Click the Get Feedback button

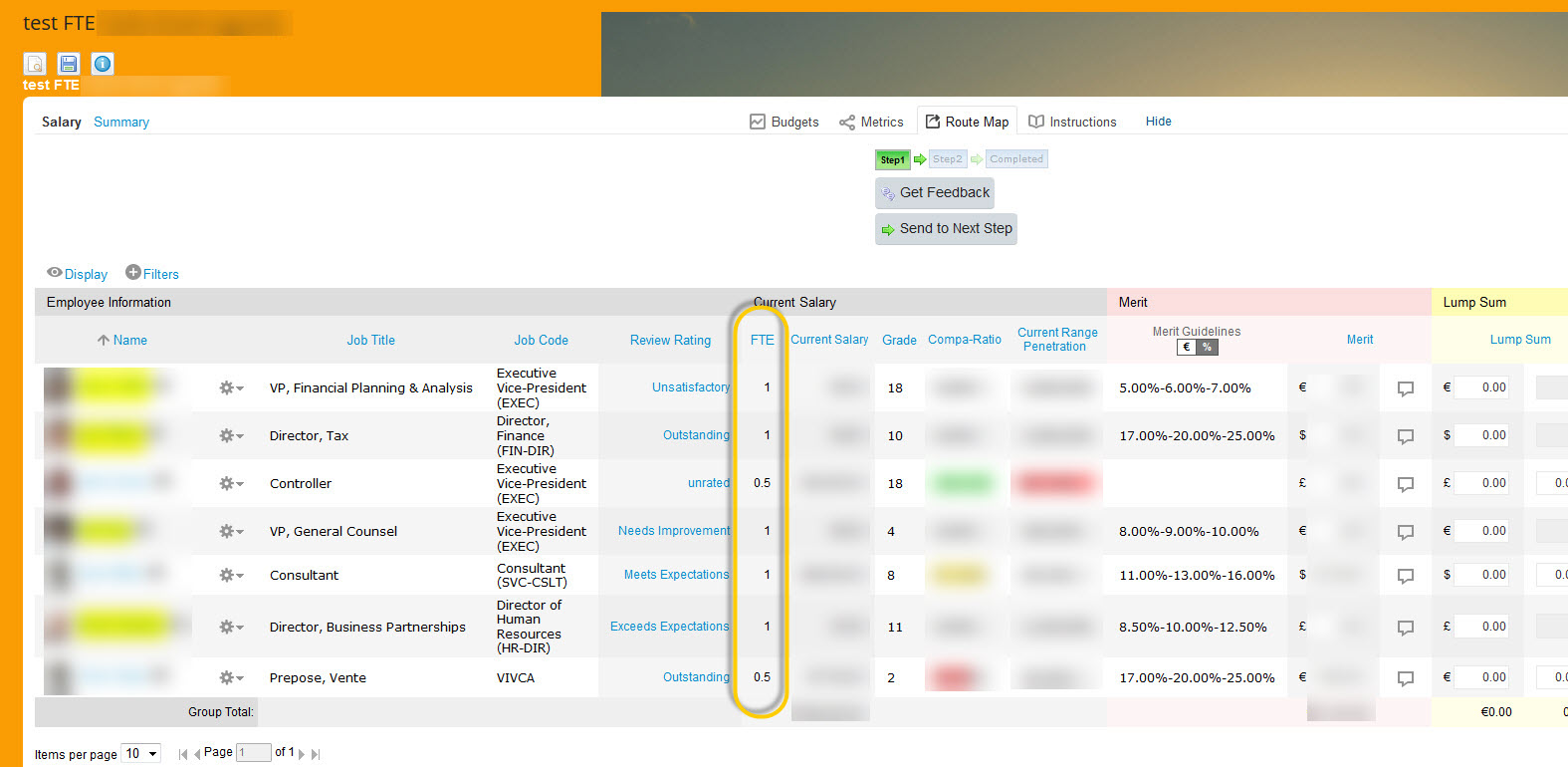[x=935, y=192]
